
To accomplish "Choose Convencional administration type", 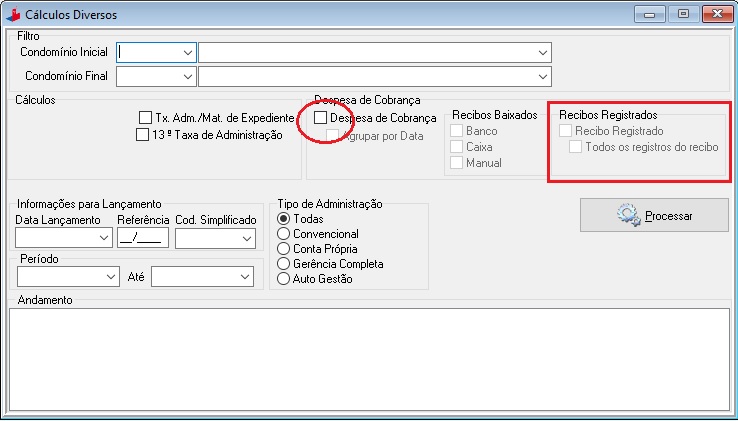I will (283, 233).
